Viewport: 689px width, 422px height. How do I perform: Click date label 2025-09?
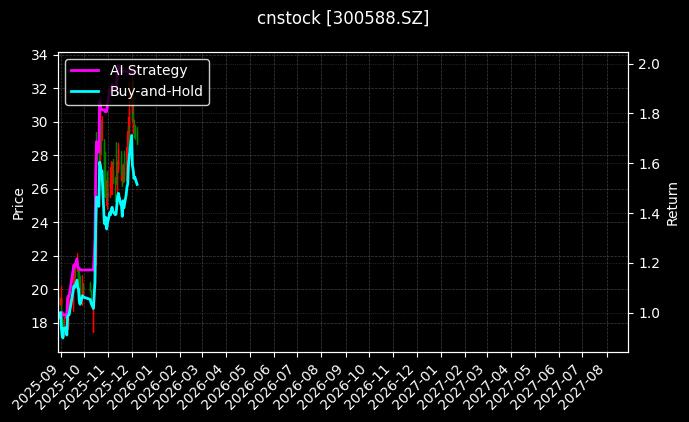[35, 387]
